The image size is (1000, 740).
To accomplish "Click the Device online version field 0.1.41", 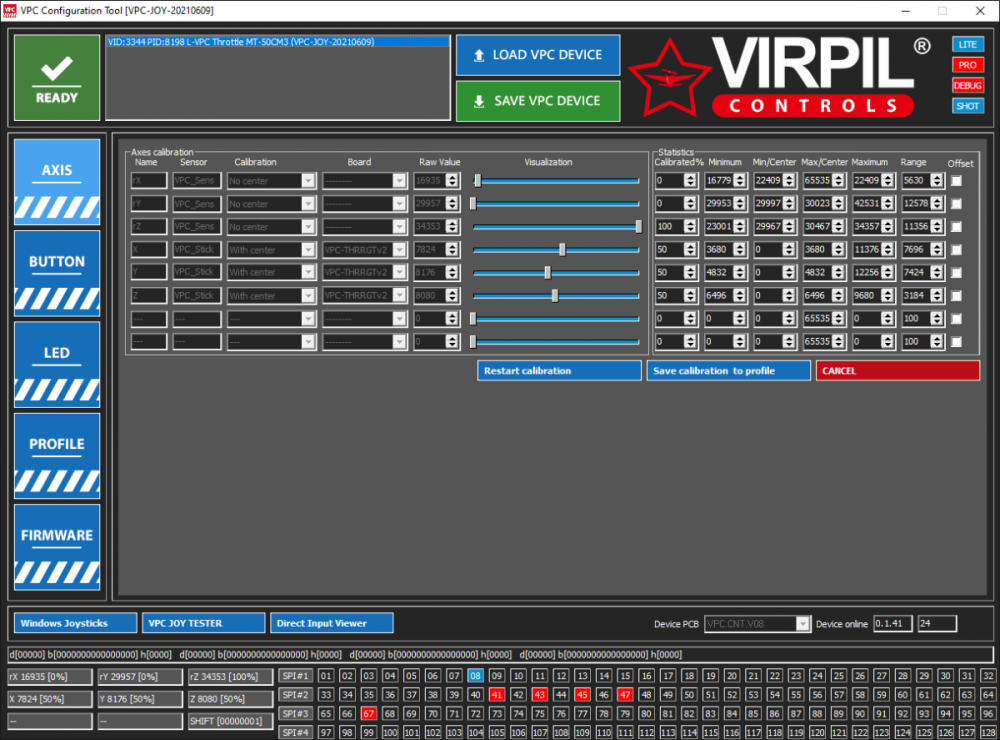I will pyautogui.click(x=893, y=623).
